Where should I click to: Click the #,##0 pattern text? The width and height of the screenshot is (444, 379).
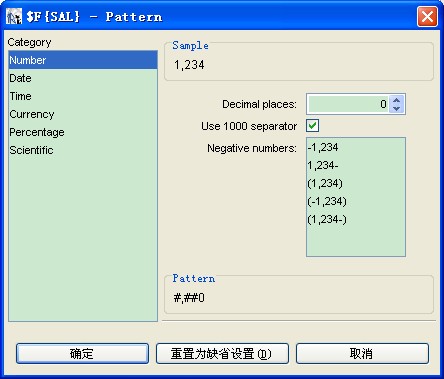point(189,298)
